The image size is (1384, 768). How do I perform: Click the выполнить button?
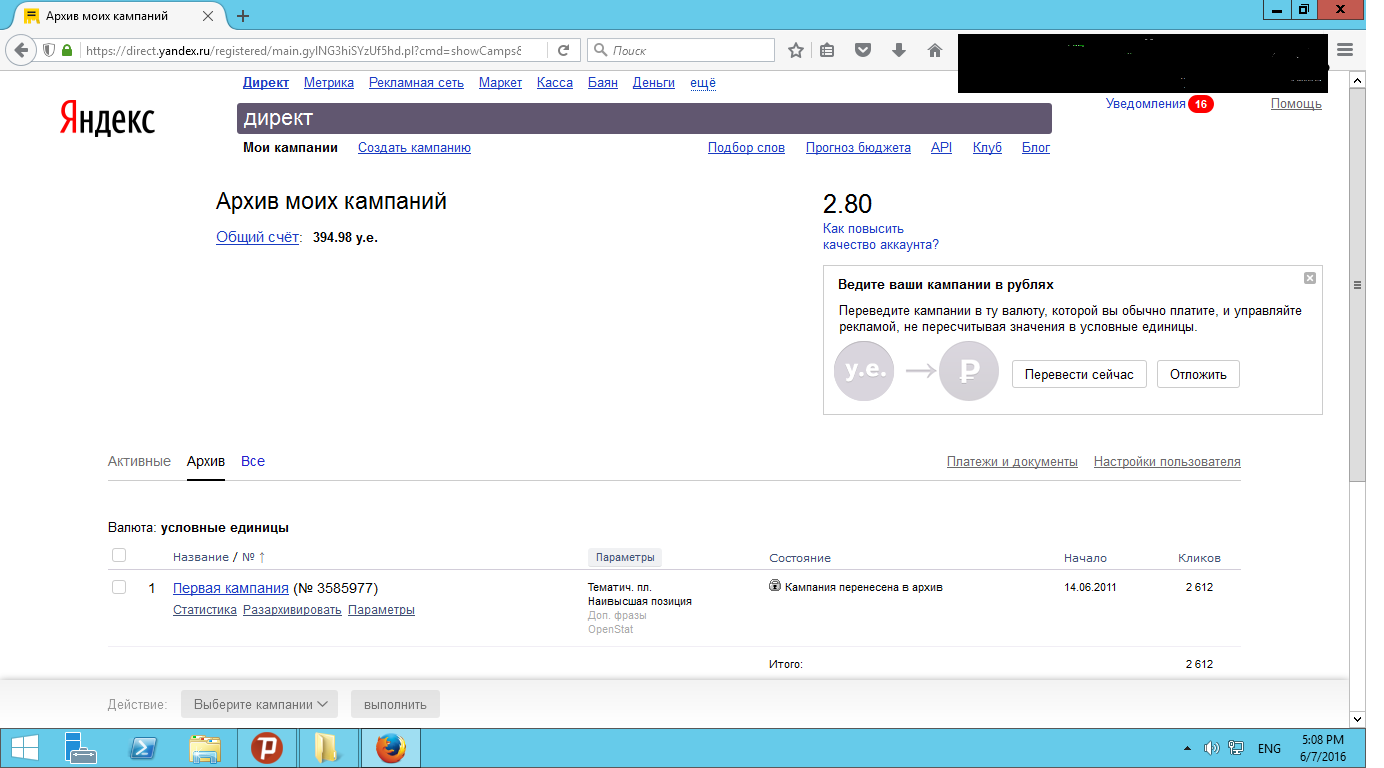(395, 704)
